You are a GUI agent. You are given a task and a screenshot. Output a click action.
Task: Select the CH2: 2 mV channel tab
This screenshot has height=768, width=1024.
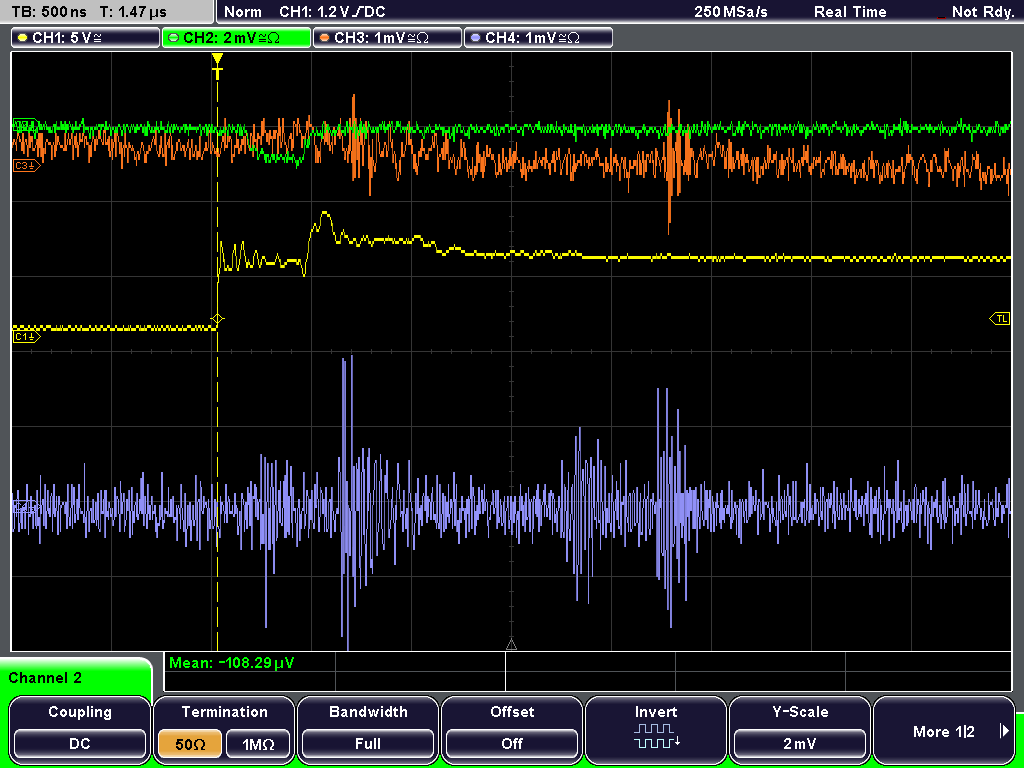(x=236, y=37)
